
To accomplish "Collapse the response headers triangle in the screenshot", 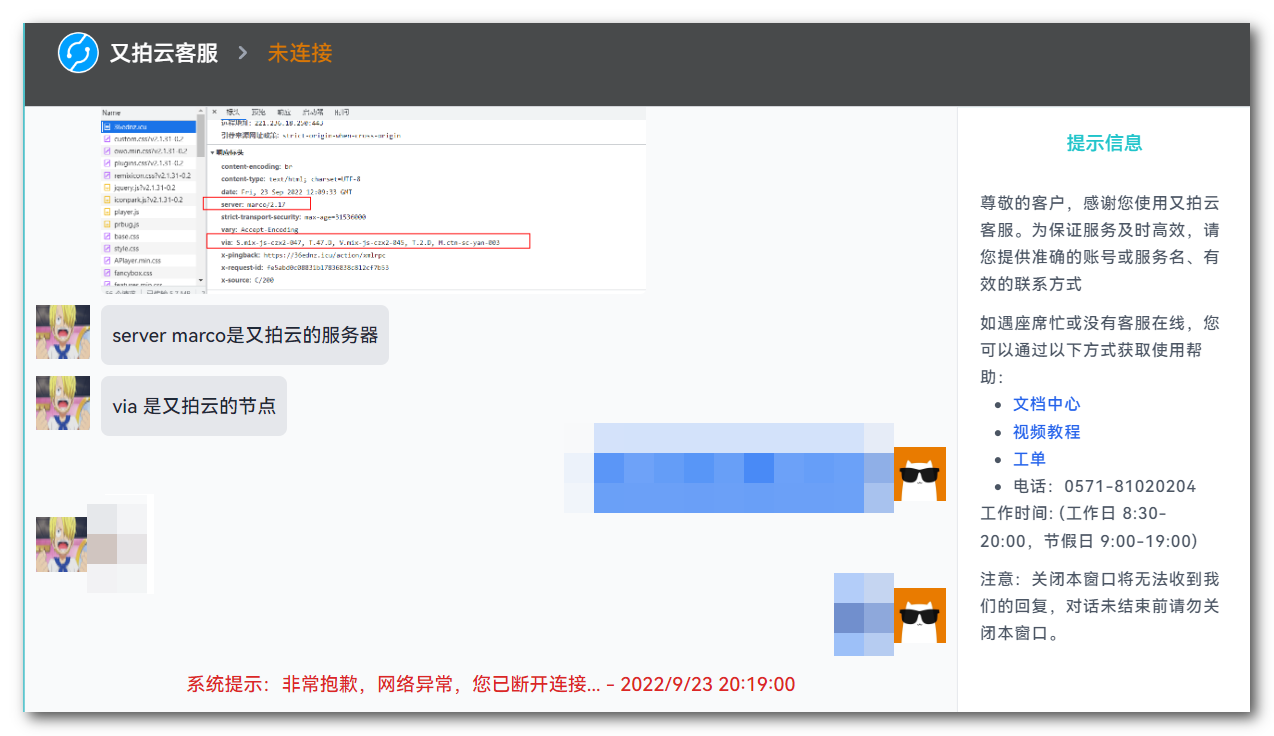I will tap(213, 153).
